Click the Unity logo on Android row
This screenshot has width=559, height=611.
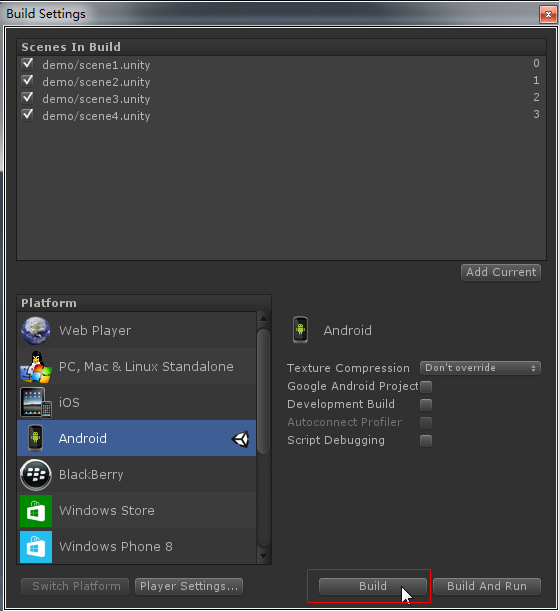240,439
